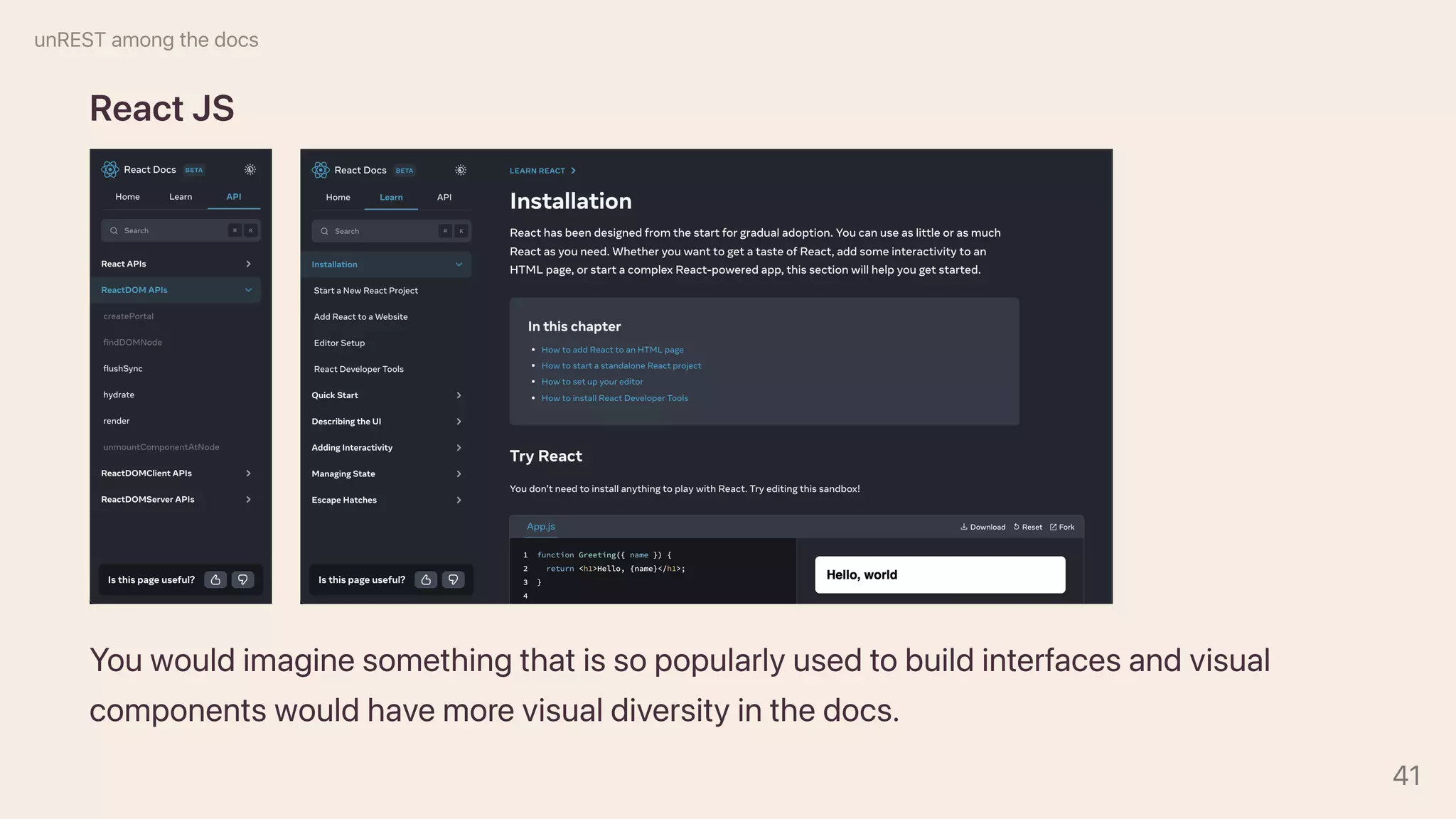This screenshot has height=819, width=1456.
Task: Click the Download button in sandbox toolbar
Action: click(x=983, y=527)
